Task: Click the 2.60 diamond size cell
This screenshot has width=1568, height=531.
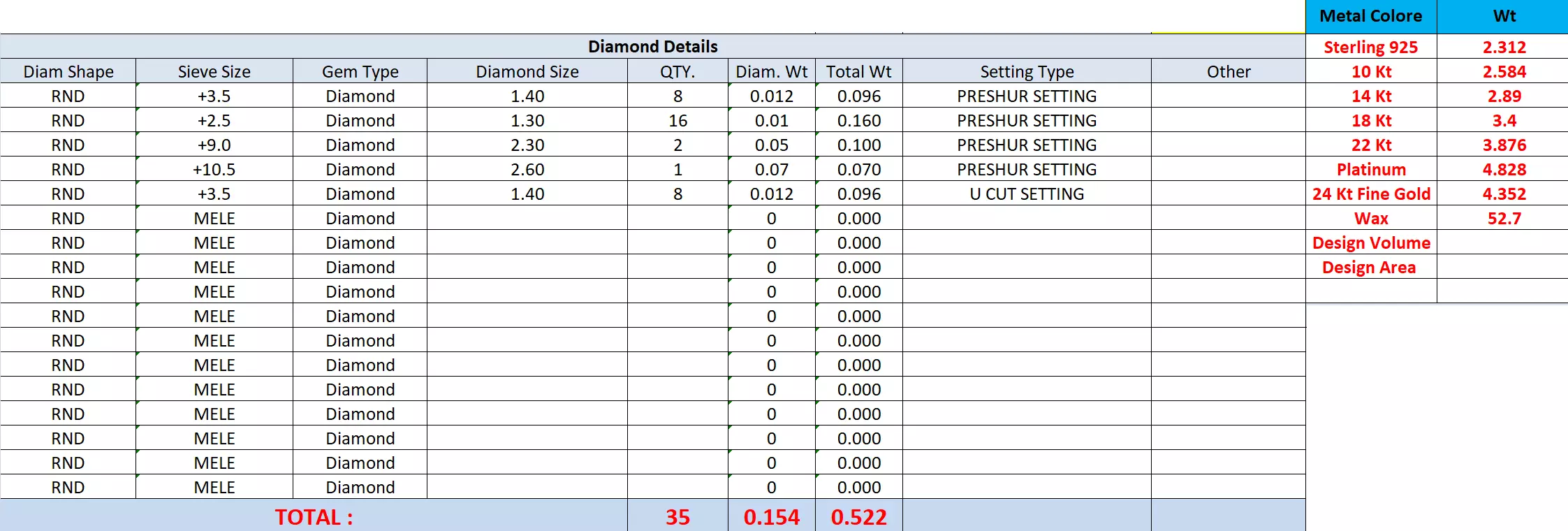Action: [527, 169]
